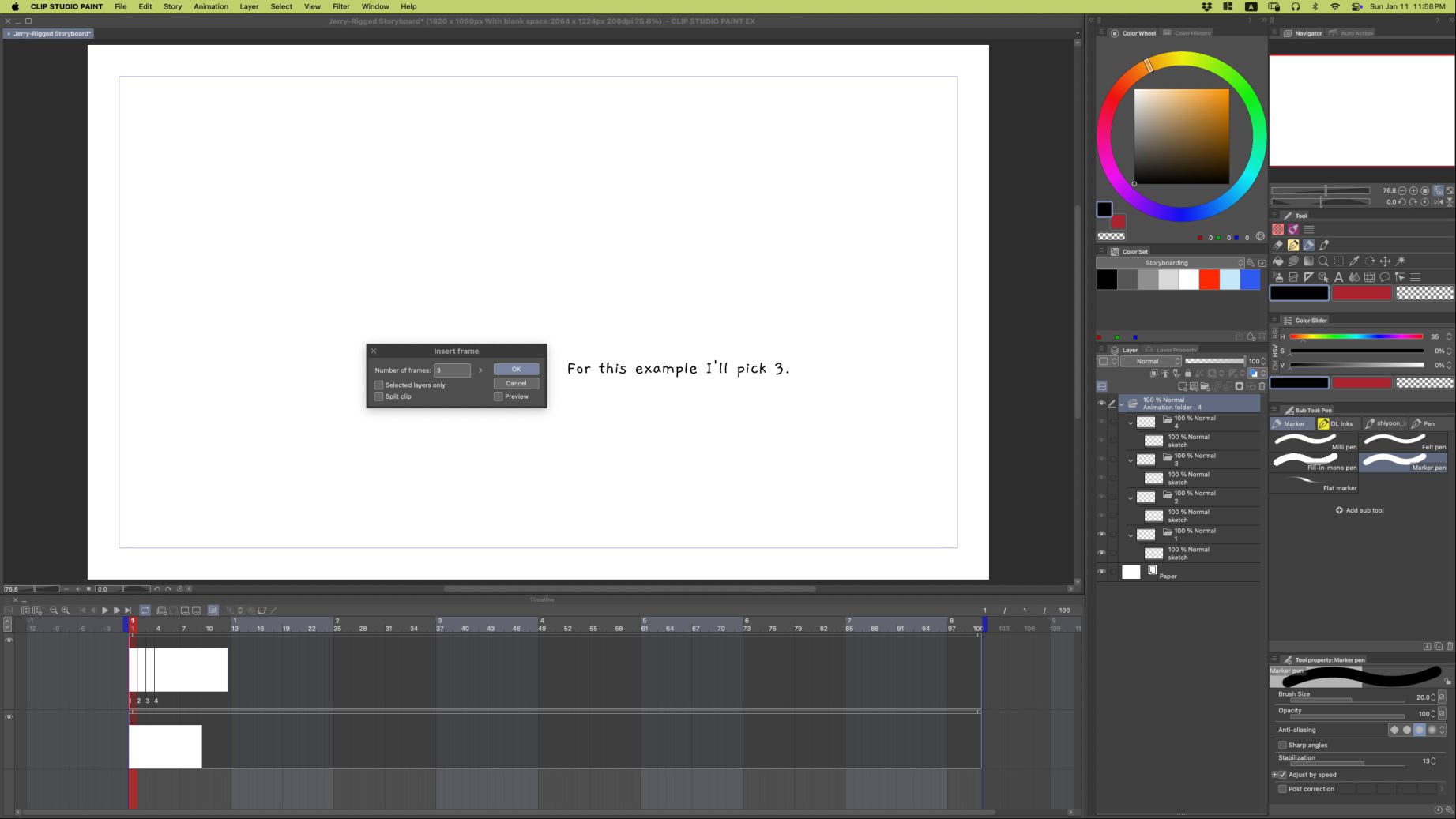Delete layer using the trash icon
This screenshot has width=1456, height=819.
1262,386
